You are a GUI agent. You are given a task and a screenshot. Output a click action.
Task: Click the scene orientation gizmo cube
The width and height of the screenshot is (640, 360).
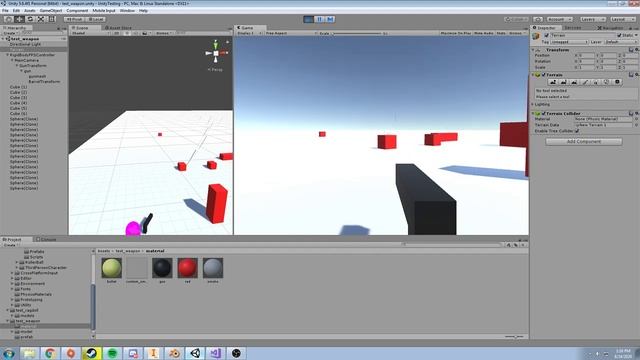(216, 53)
